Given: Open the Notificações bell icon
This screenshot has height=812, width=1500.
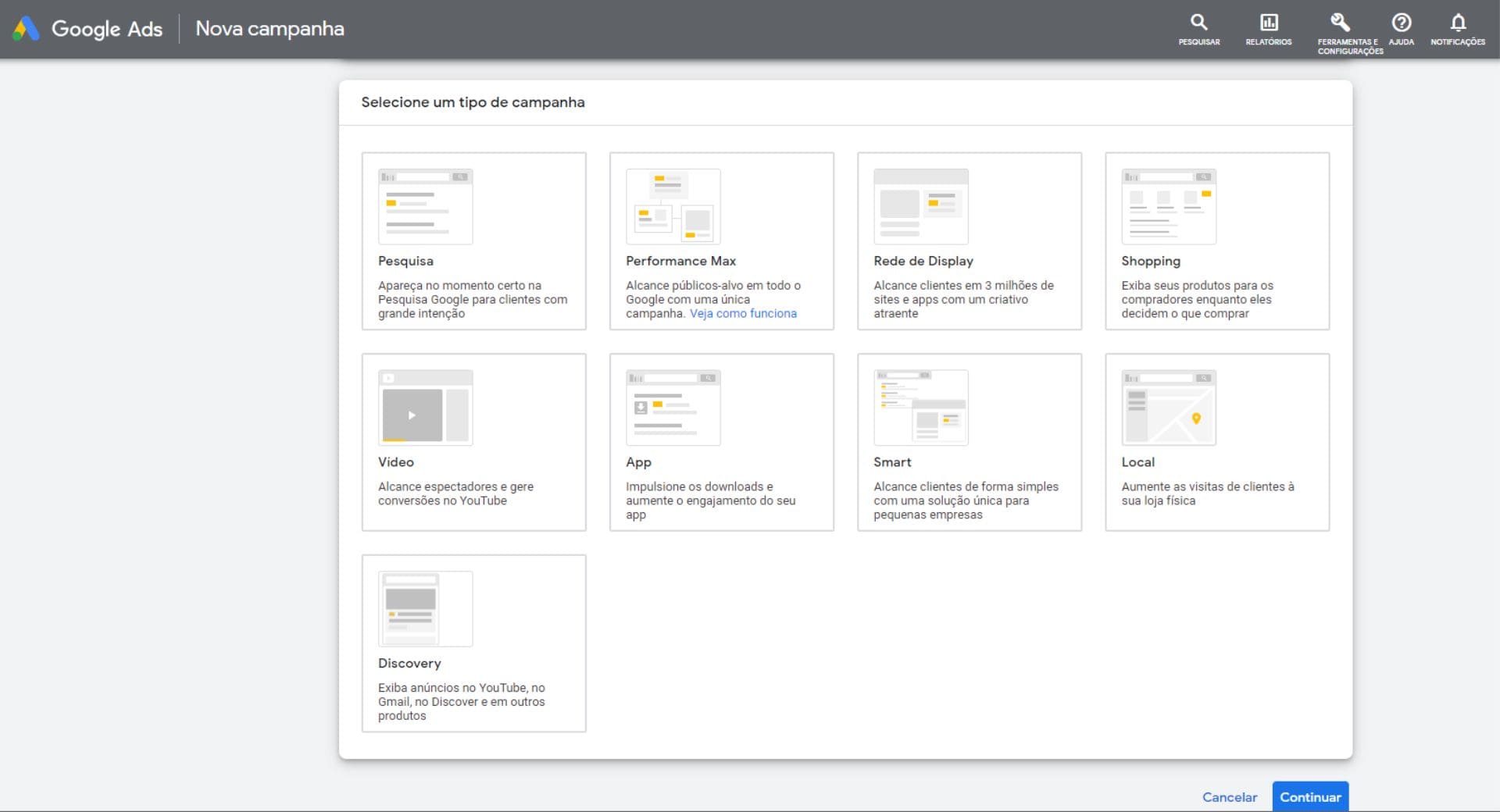Looking at the screenshot, I should (1457, 23).
